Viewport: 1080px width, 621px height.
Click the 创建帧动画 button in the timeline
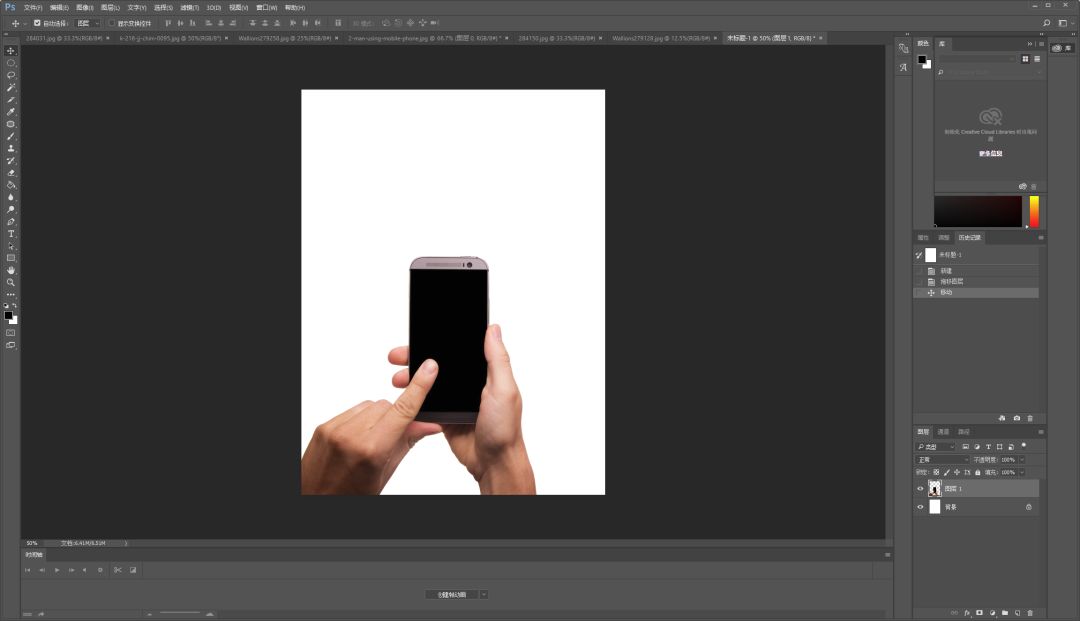[x=451, y=594]
